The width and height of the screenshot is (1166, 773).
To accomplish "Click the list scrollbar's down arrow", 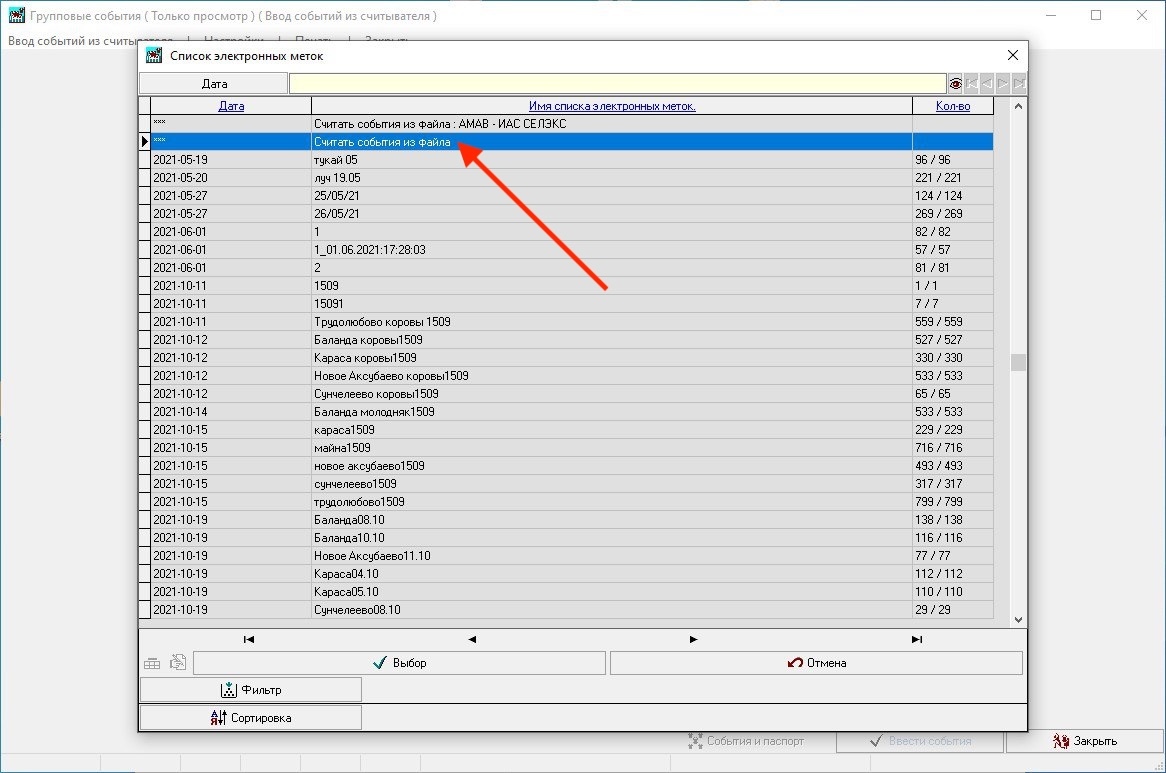I will click(1018, 620).
